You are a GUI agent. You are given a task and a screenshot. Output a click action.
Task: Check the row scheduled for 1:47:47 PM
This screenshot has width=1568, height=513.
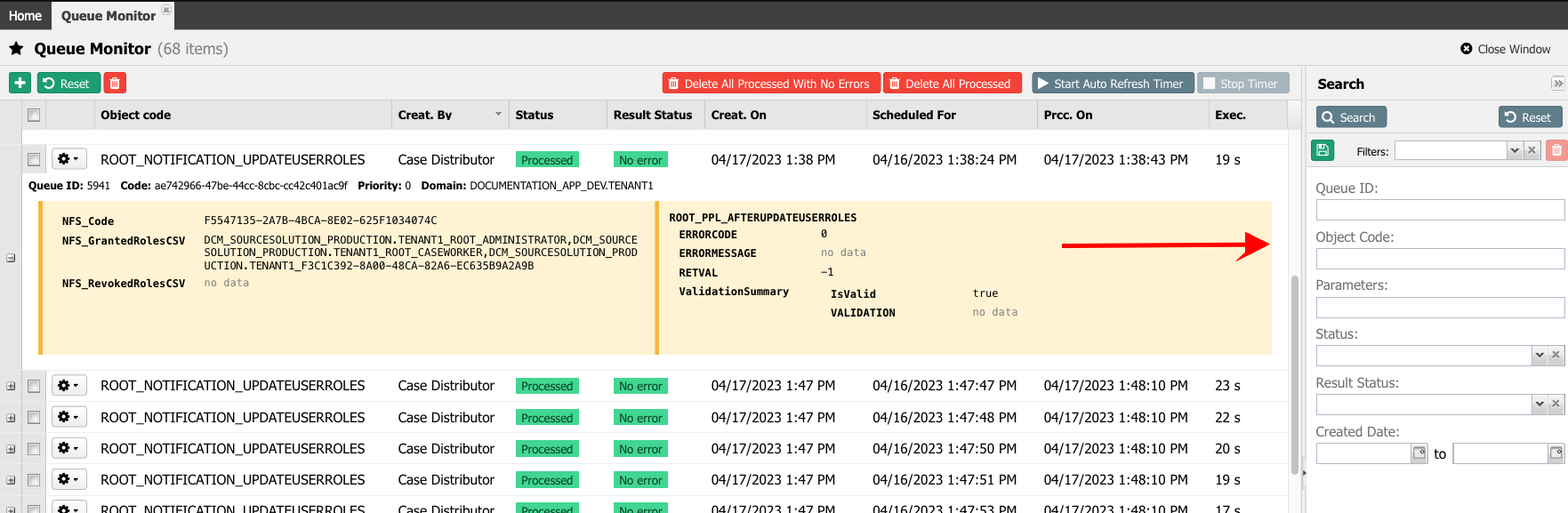[x=34, y=386]
